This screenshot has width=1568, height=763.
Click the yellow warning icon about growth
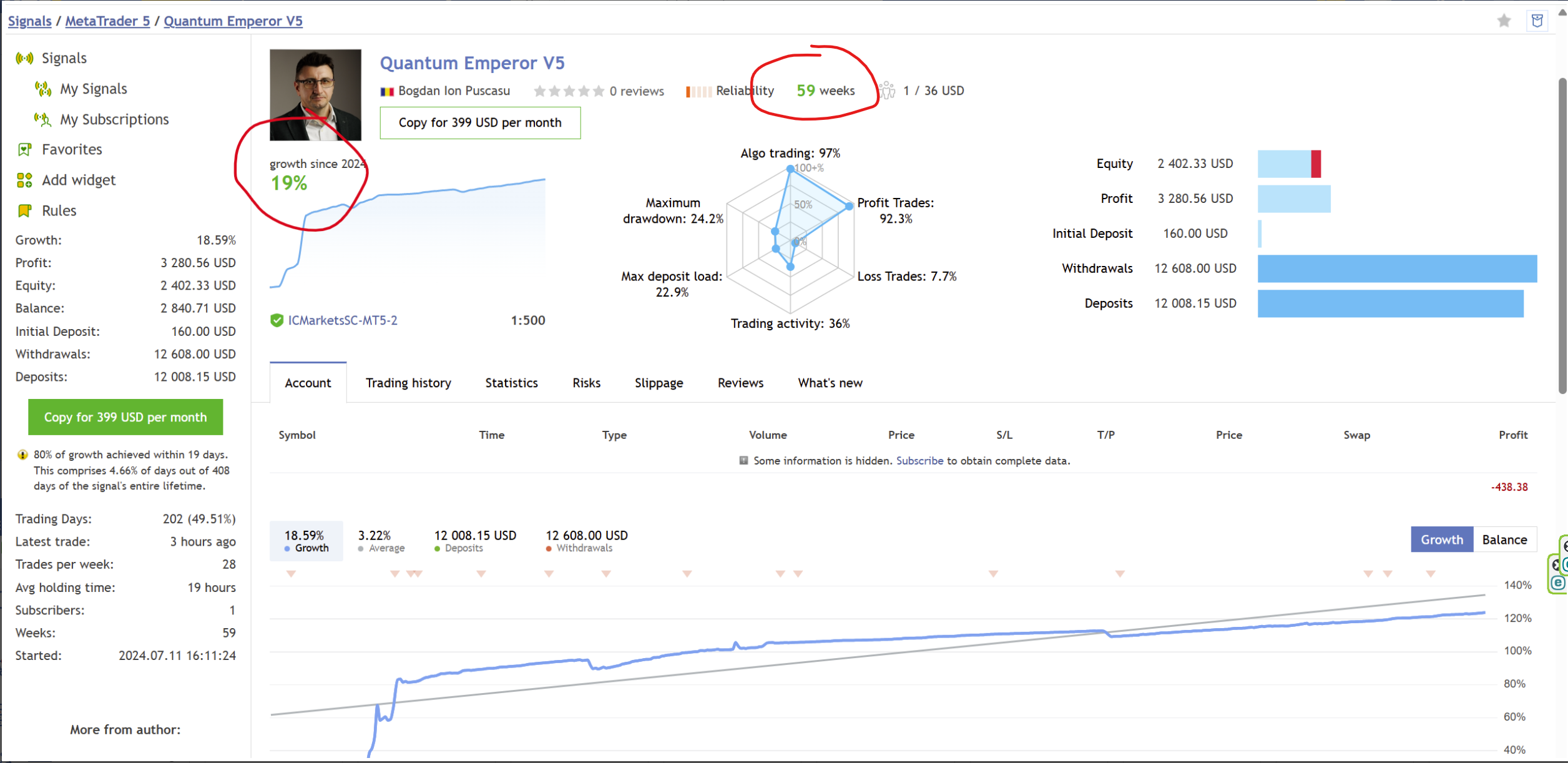(22, 455)
